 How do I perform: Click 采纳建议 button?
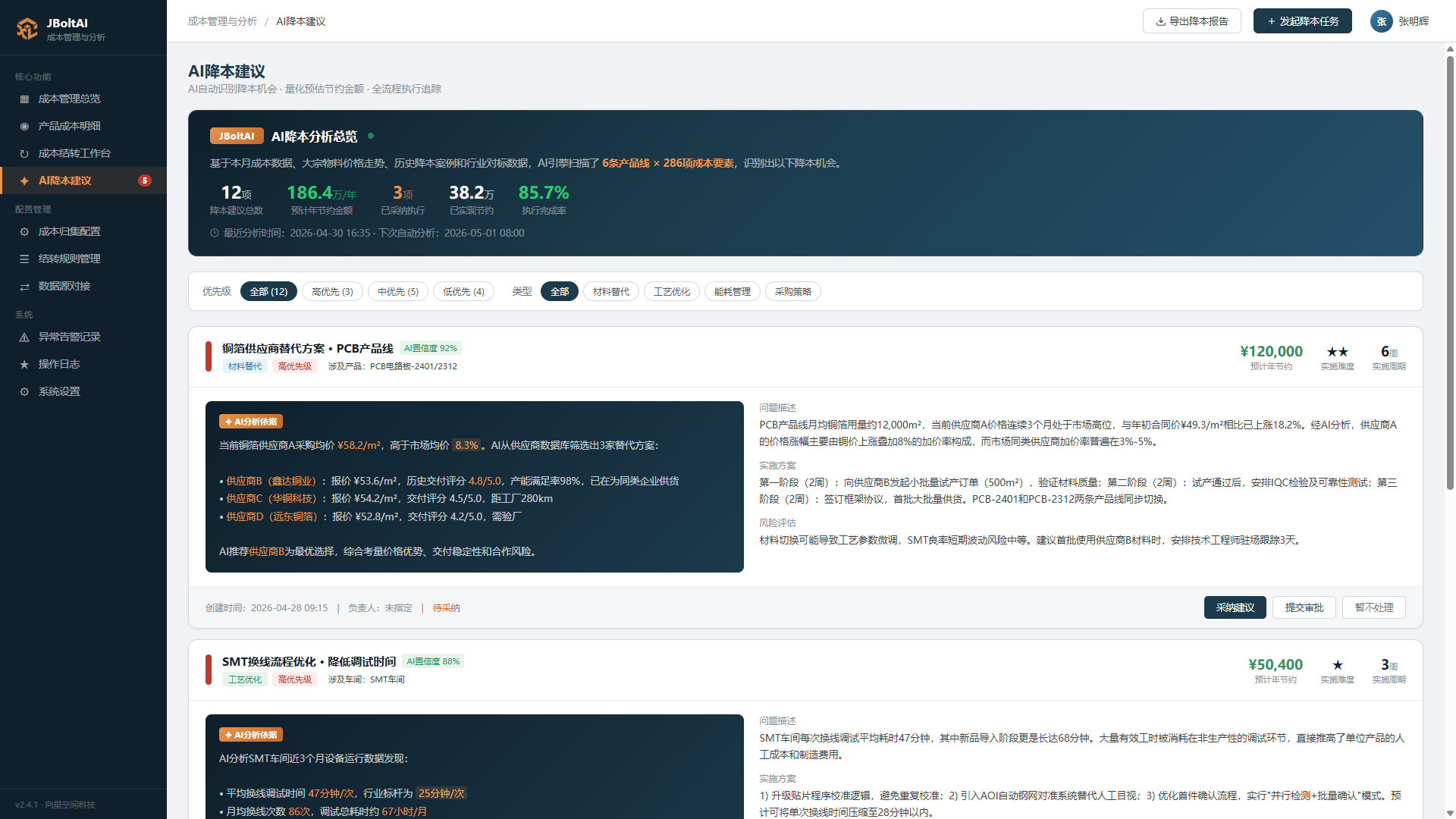(x=1235, y=607)
